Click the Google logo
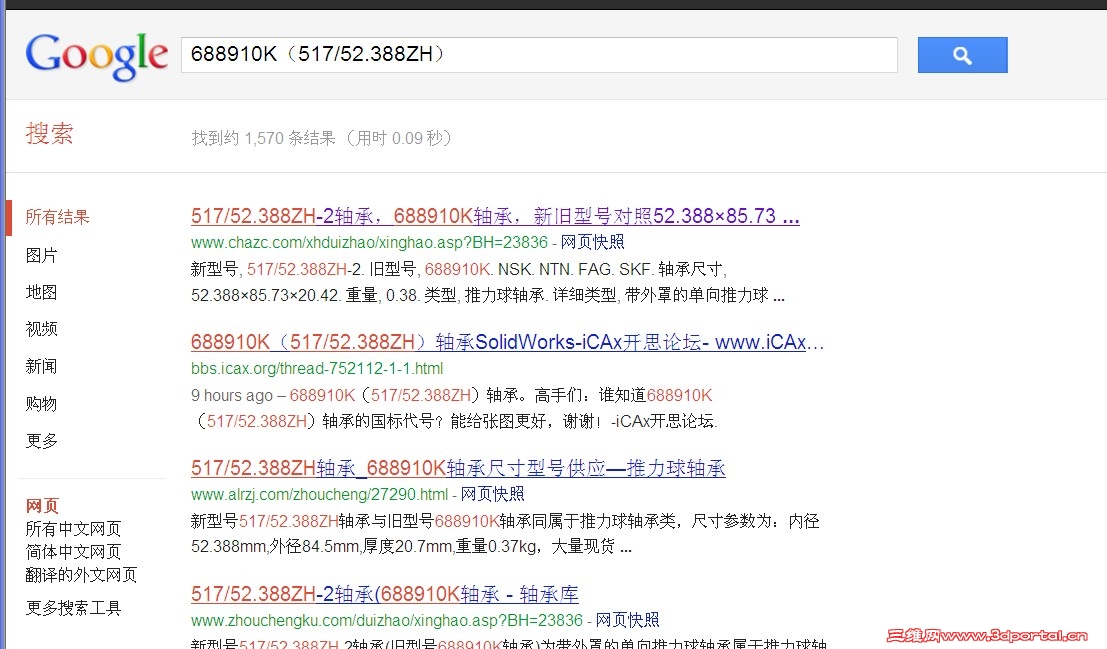This screenshot has width=1107, height=649. pyautogui.click(x=97, y=56)
